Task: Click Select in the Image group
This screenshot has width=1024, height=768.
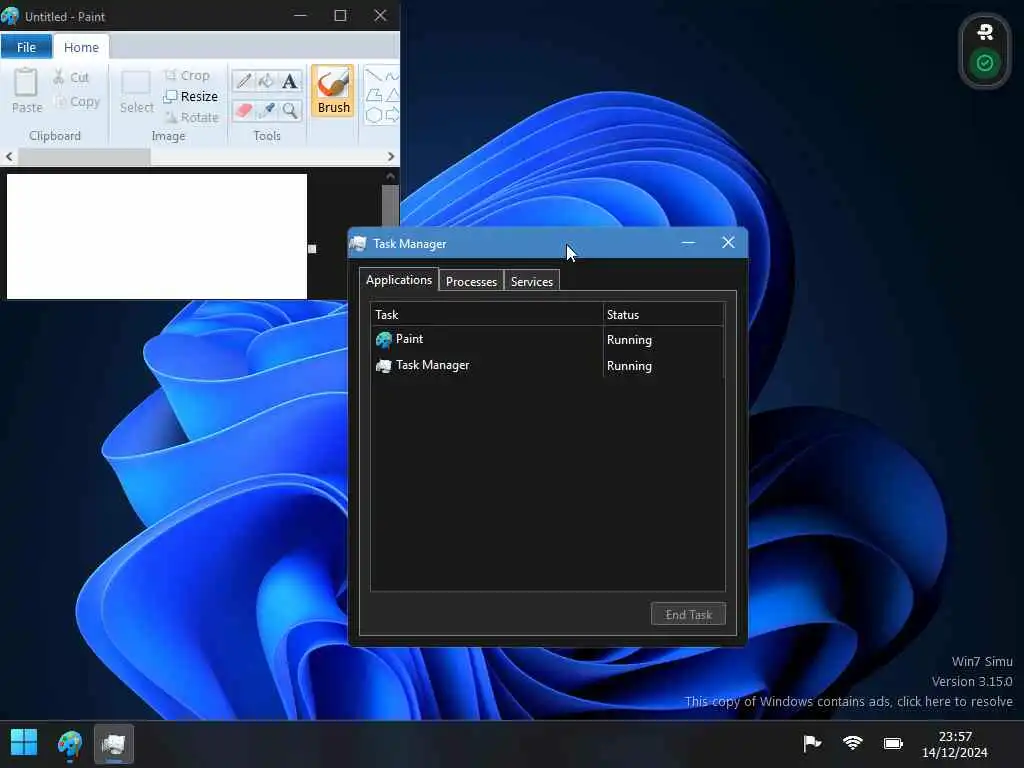Action: [136, 91]
